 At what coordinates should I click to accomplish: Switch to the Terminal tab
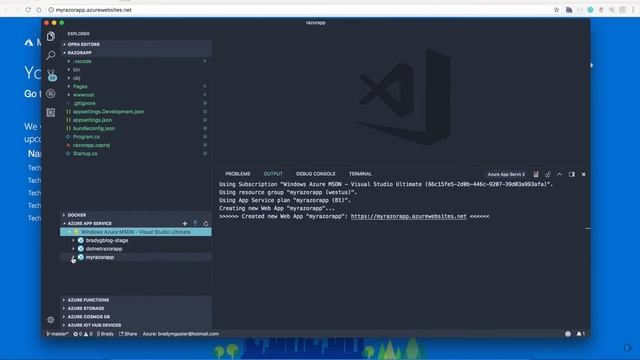point(360,174)
